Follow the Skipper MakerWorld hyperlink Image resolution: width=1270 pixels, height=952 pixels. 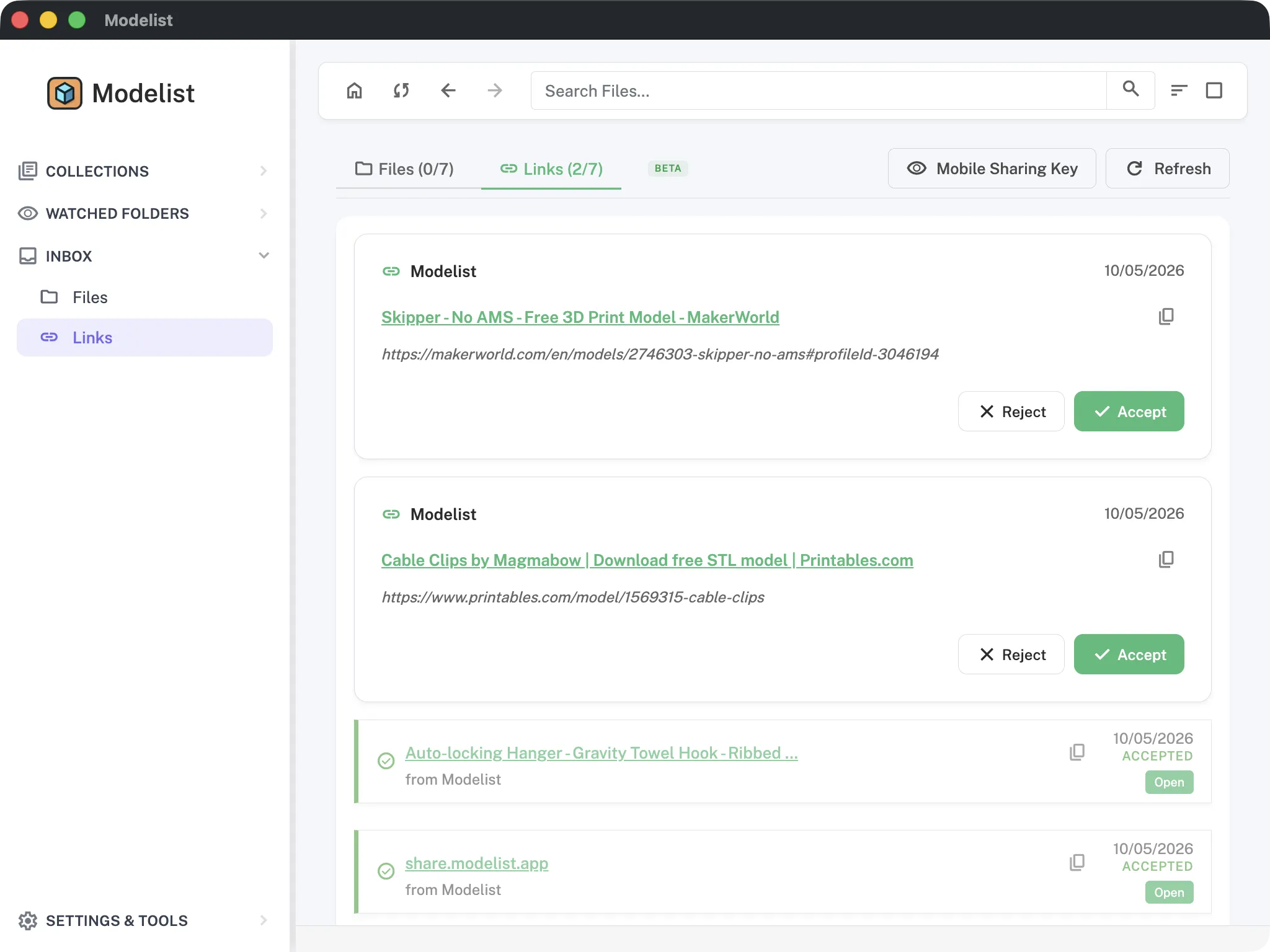coord(580,317)
